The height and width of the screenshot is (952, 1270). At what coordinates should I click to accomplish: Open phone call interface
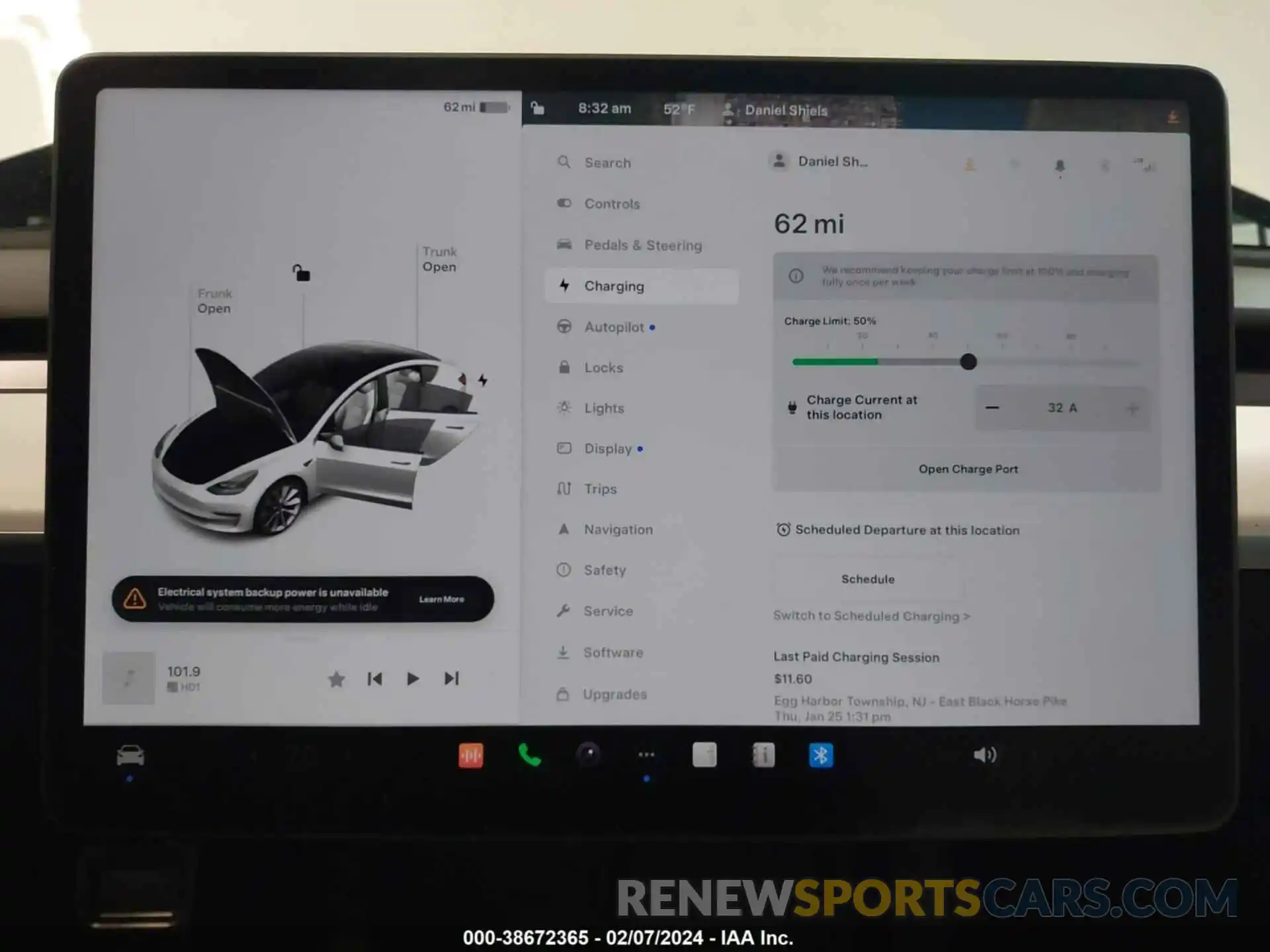529,756
